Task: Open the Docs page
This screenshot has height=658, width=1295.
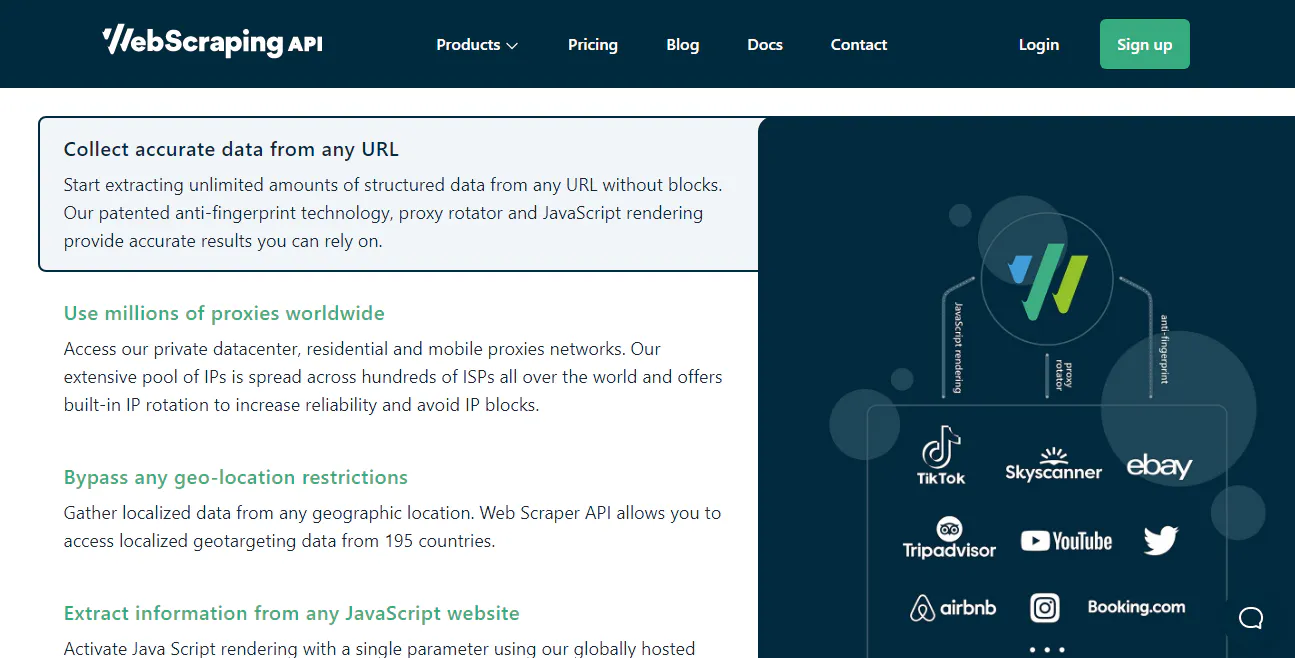Action: 764,44
